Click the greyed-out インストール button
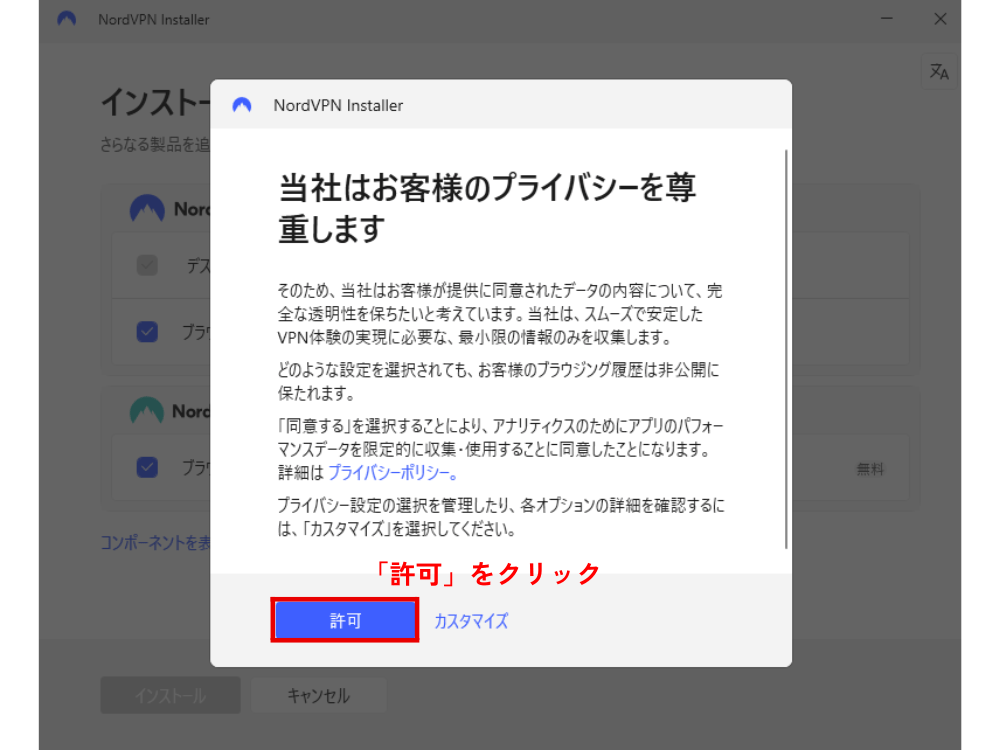Viewport: 1000px width, 750px height. pos(170,696)
